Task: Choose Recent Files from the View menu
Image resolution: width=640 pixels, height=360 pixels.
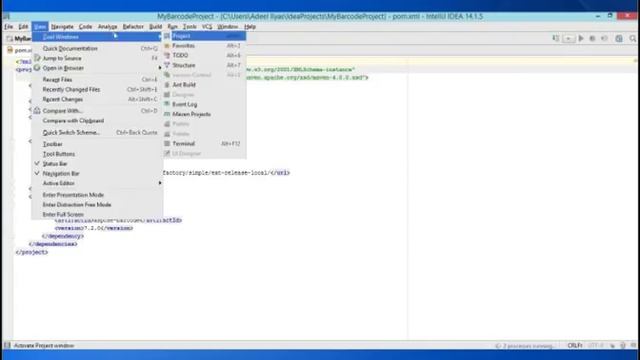Action: pos(58,80)
